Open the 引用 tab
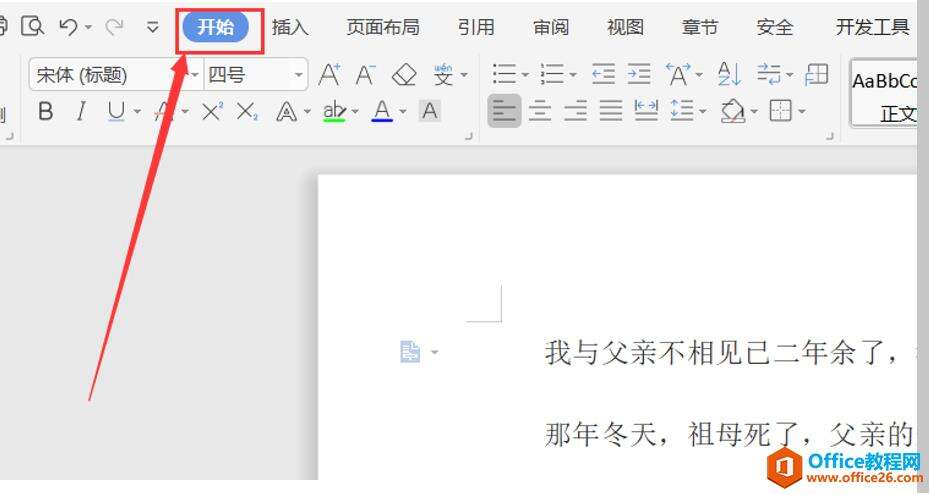The height and width of the screenshot is (495, 930). click(x=476, y=27)
